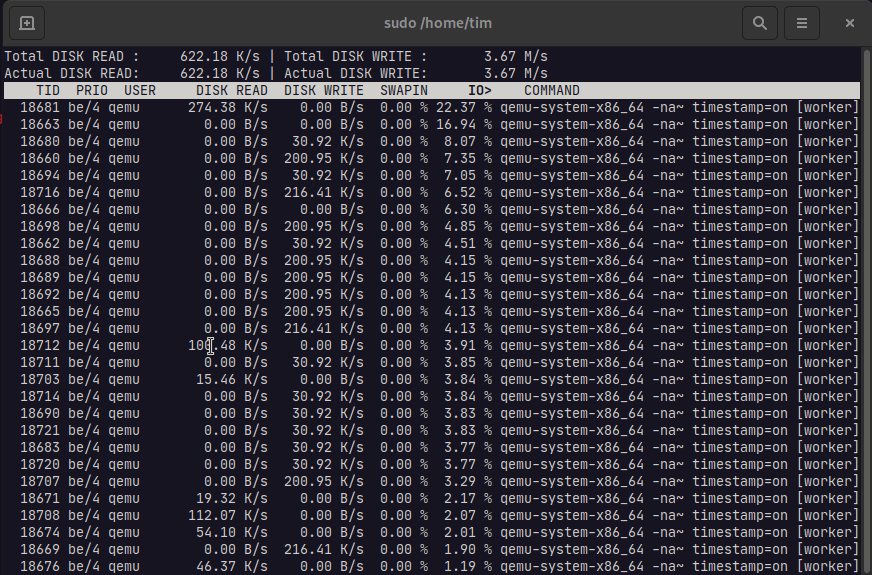This screenshot has width=872, height=575.
Task: Click the 7.35 % IO value
Action: coord(468,158)
